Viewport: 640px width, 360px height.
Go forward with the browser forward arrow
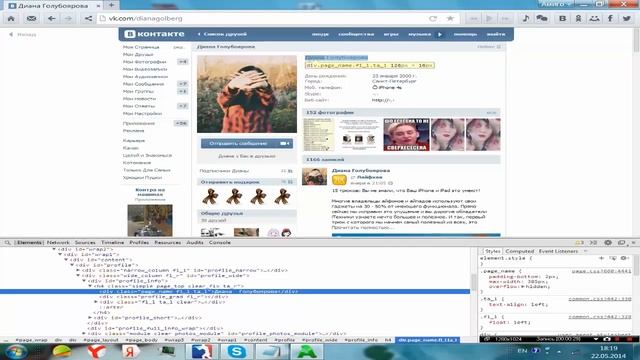68,18
